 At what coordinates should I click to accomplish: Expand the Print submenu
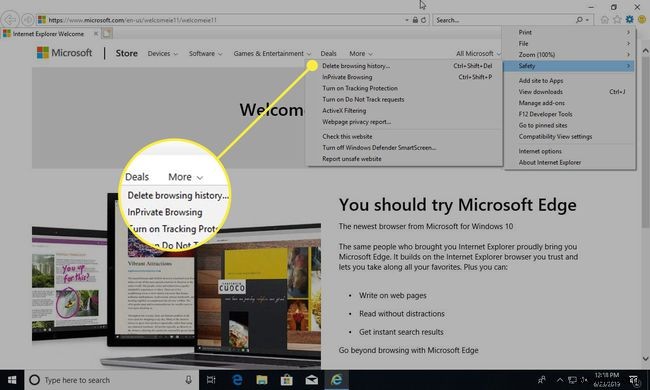(568, 32)
